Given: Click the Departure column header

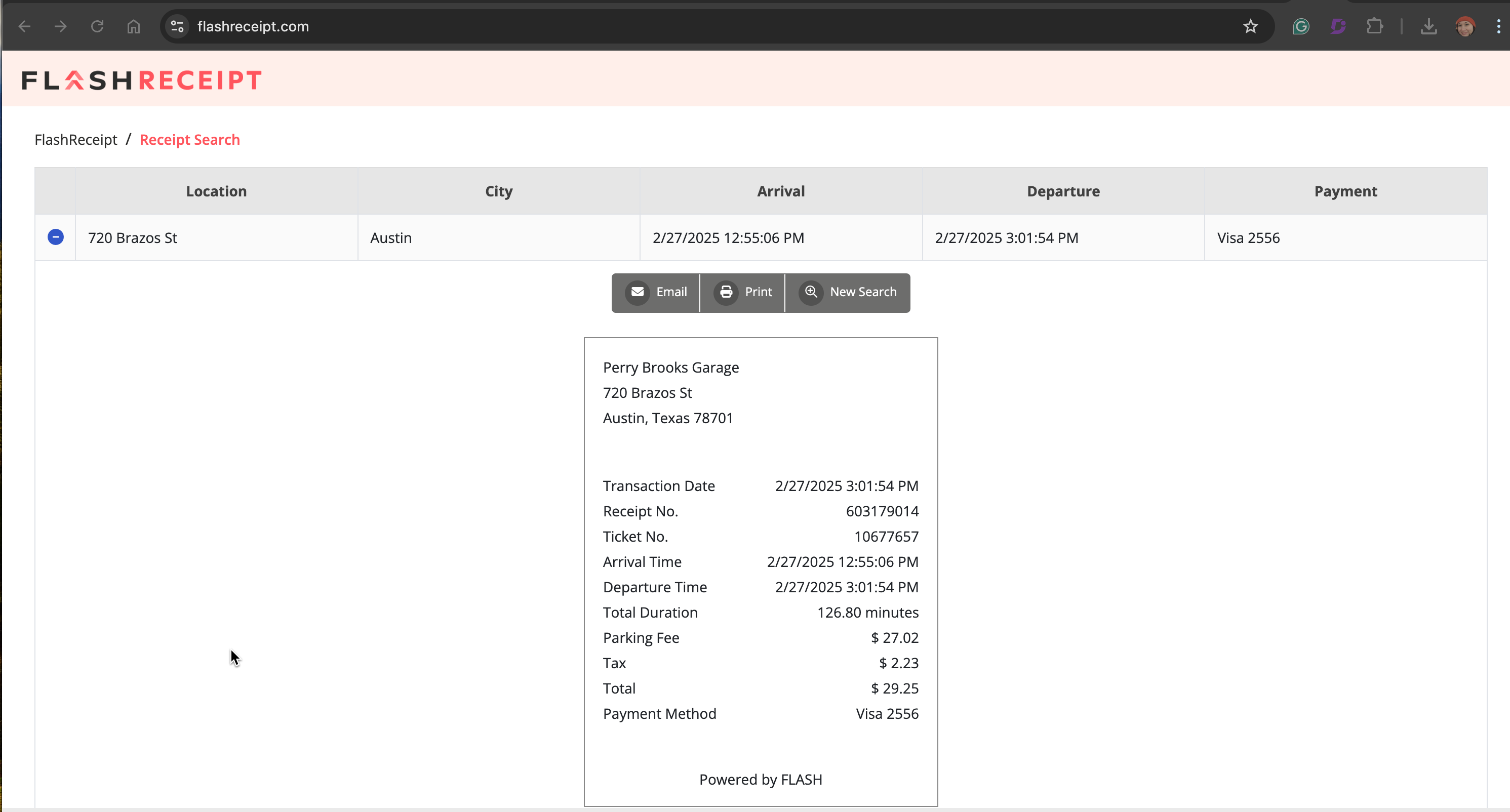Looking at the screenshot, I should [x=1063, y=191].
